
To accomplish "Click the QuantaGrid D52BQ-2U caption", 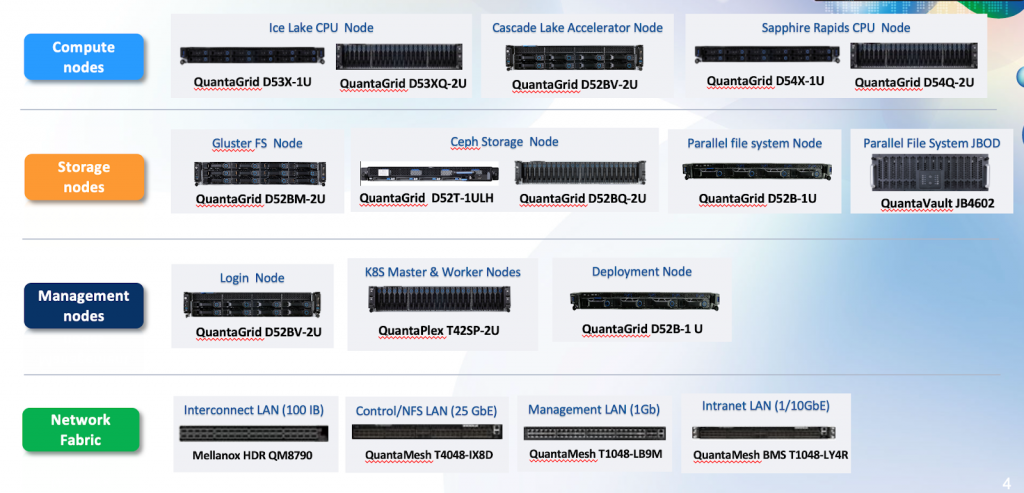I will coord(583,198).
